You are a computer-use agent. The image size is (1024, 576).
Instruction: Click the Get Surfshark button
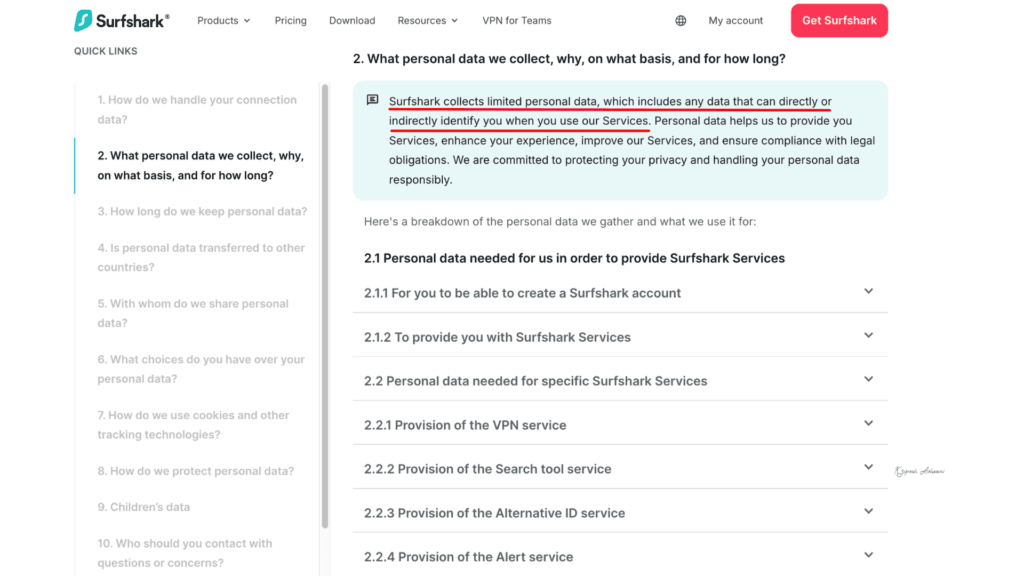(839, 19)
